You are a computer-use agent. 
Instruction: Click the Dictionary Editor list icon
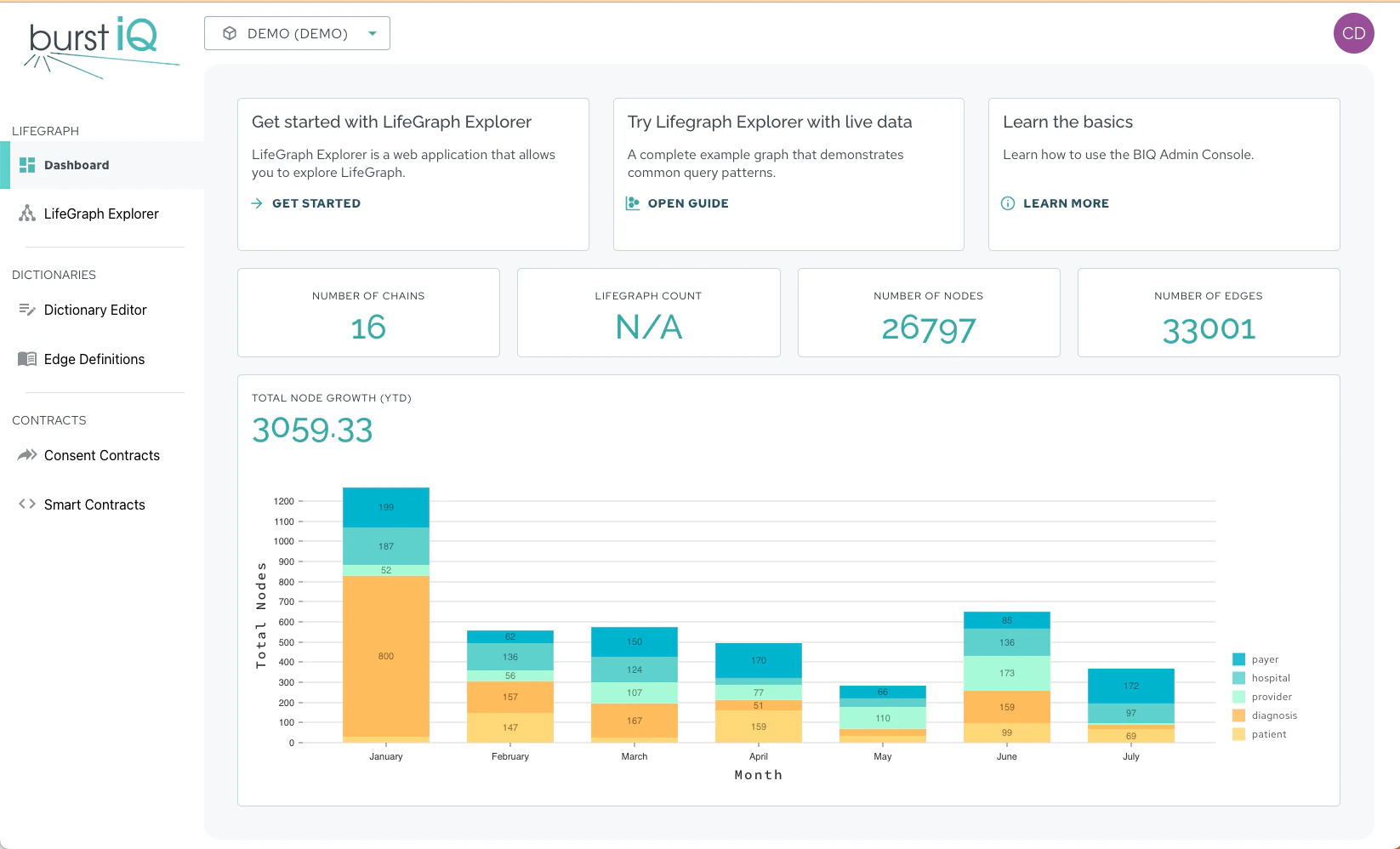pyautogui.click(x=26, y=310)
